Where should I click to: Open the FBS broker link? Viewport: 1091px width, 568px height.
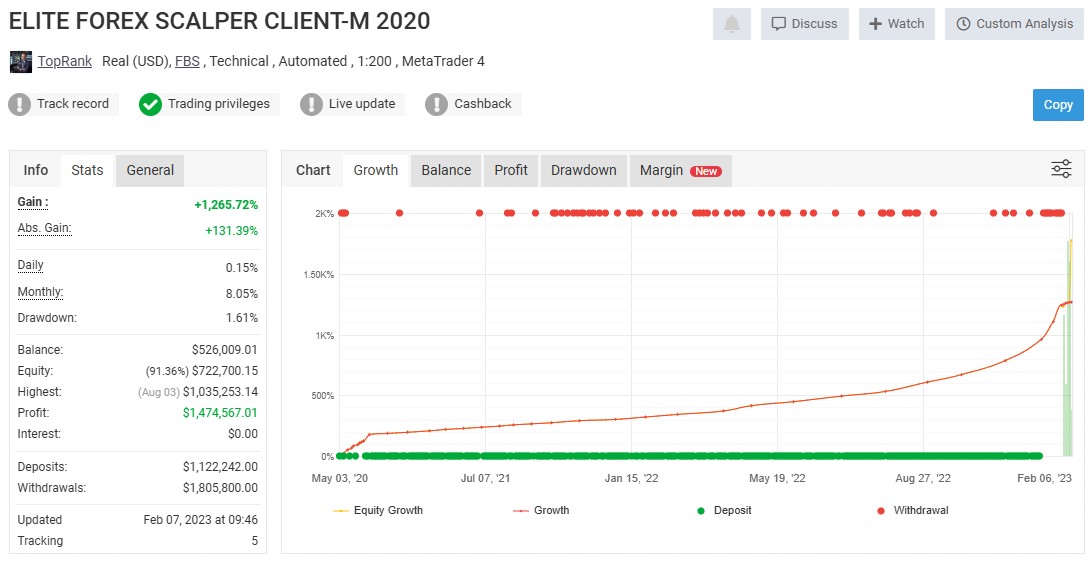[187, 61]
